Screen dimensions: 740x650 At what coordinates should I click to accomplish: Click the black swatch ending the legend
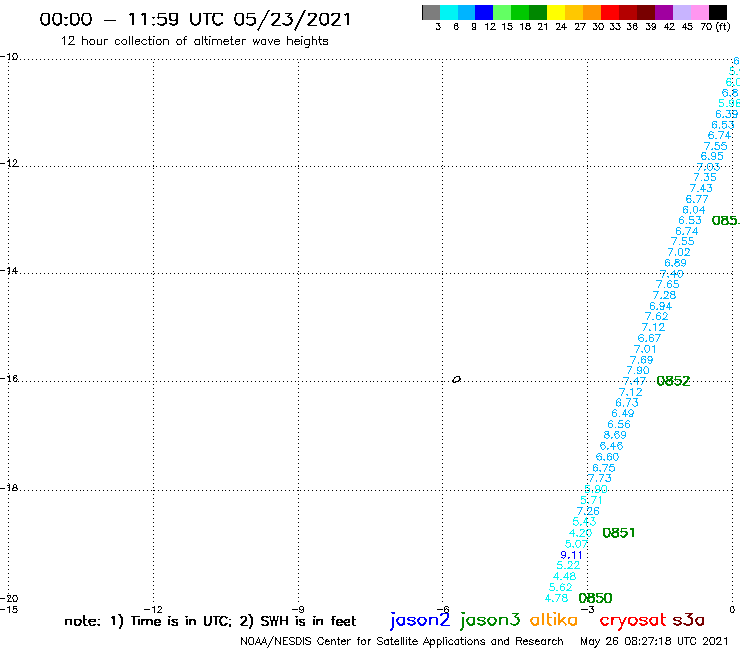[718, 12]
